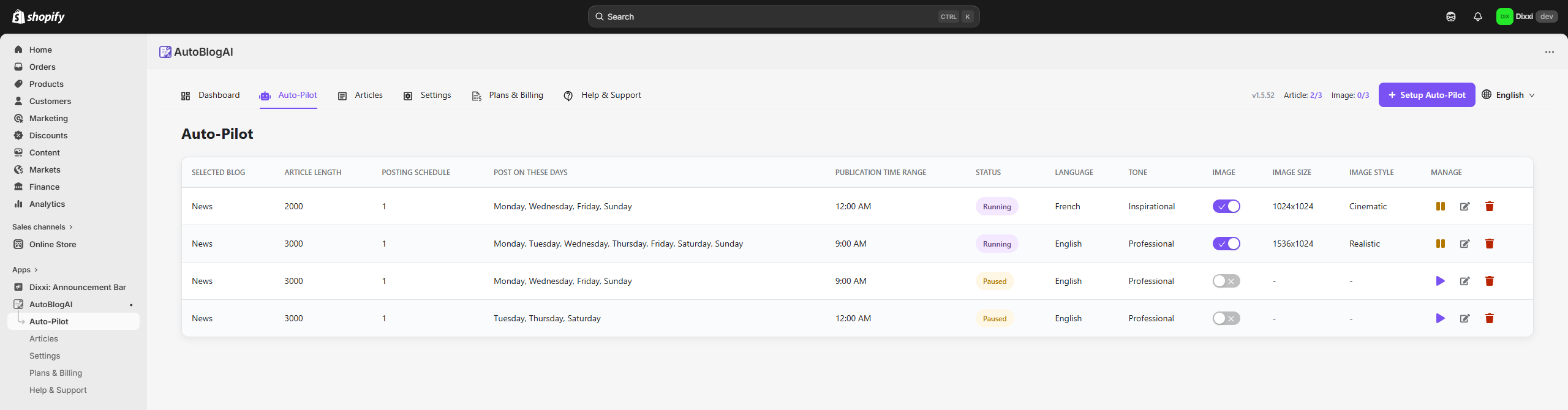Open the Help & Support tab
The image size is (1568, 410).
pos(602,95)
